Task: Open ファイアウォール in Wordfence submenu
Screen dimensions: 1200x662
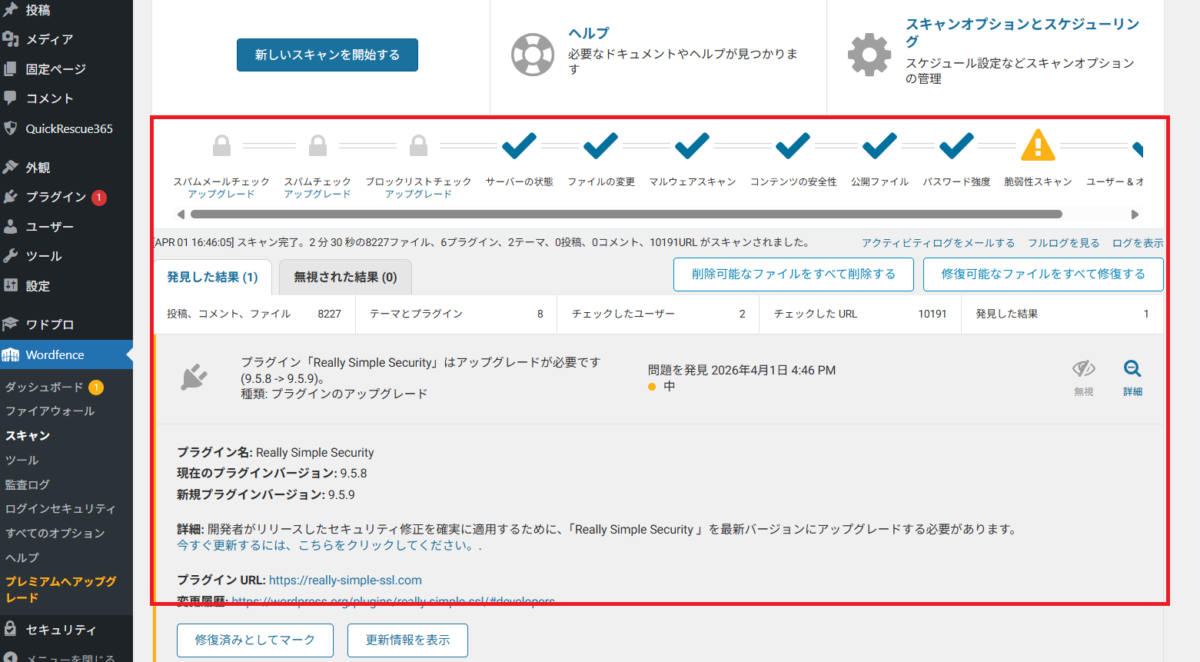Action: pos(50,411)
